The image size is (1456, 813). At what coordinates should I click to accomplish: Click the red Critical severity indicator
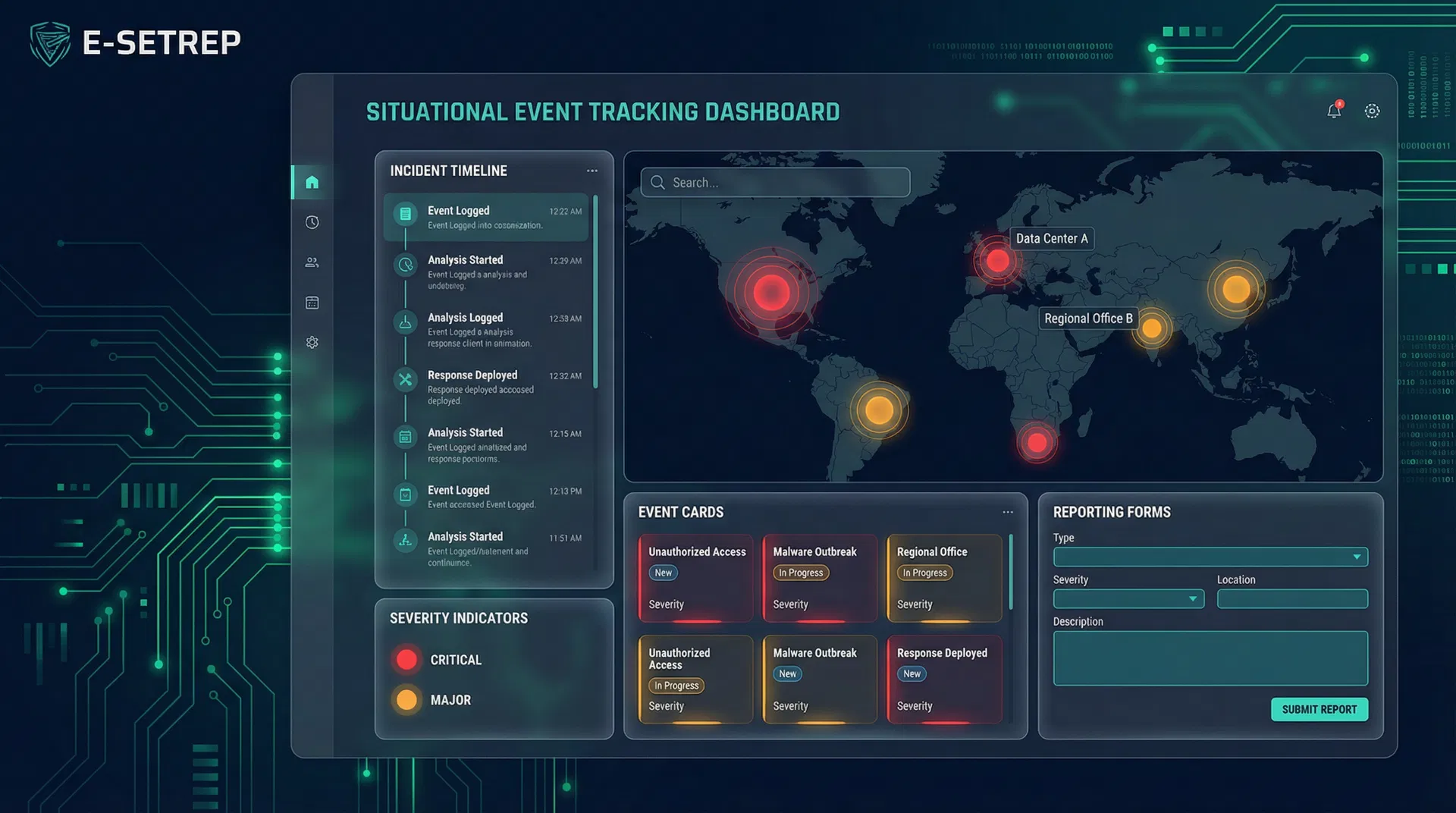pos(406,659)
